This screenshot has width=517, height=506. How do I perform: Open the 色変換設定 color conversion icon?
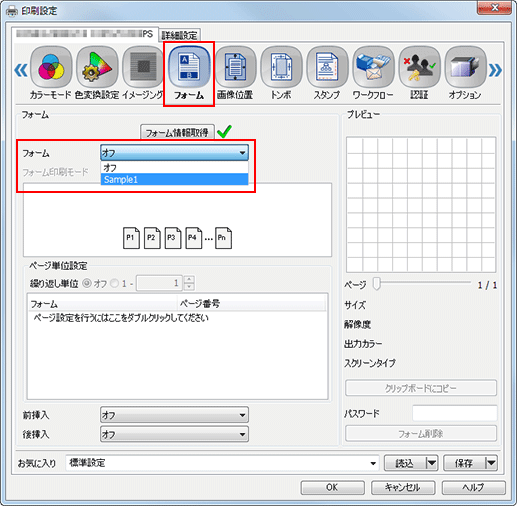[x=97, y=73]
